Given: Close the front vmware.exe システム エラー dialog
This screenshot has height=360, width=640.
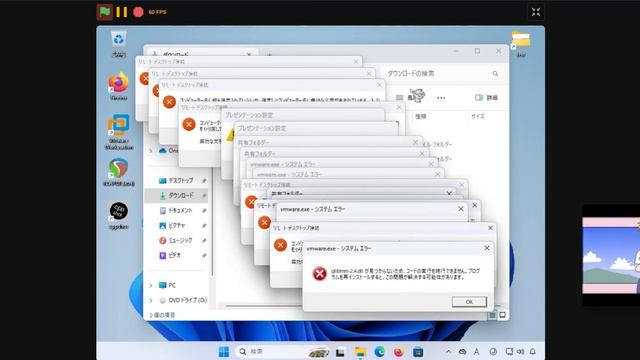Looking at the screenshot, I should click(487, 248).
